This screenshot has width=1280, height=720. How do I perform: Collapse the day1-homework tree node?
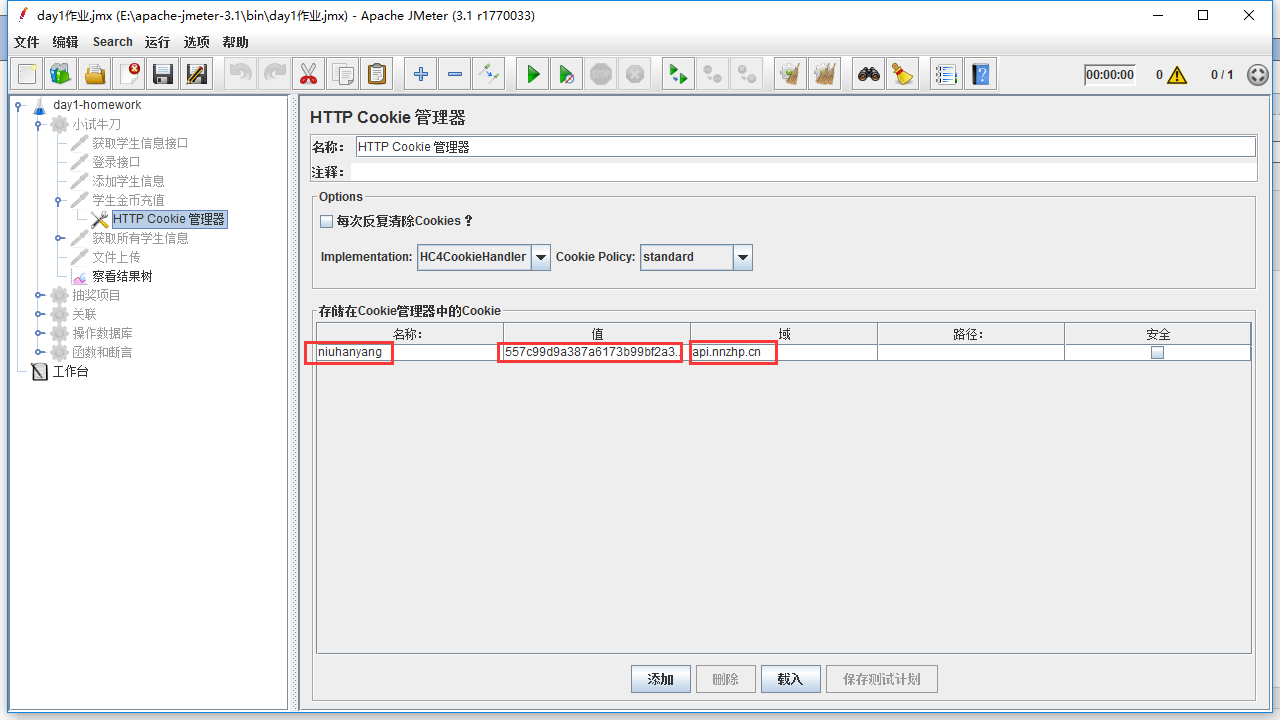pos(18,105)
